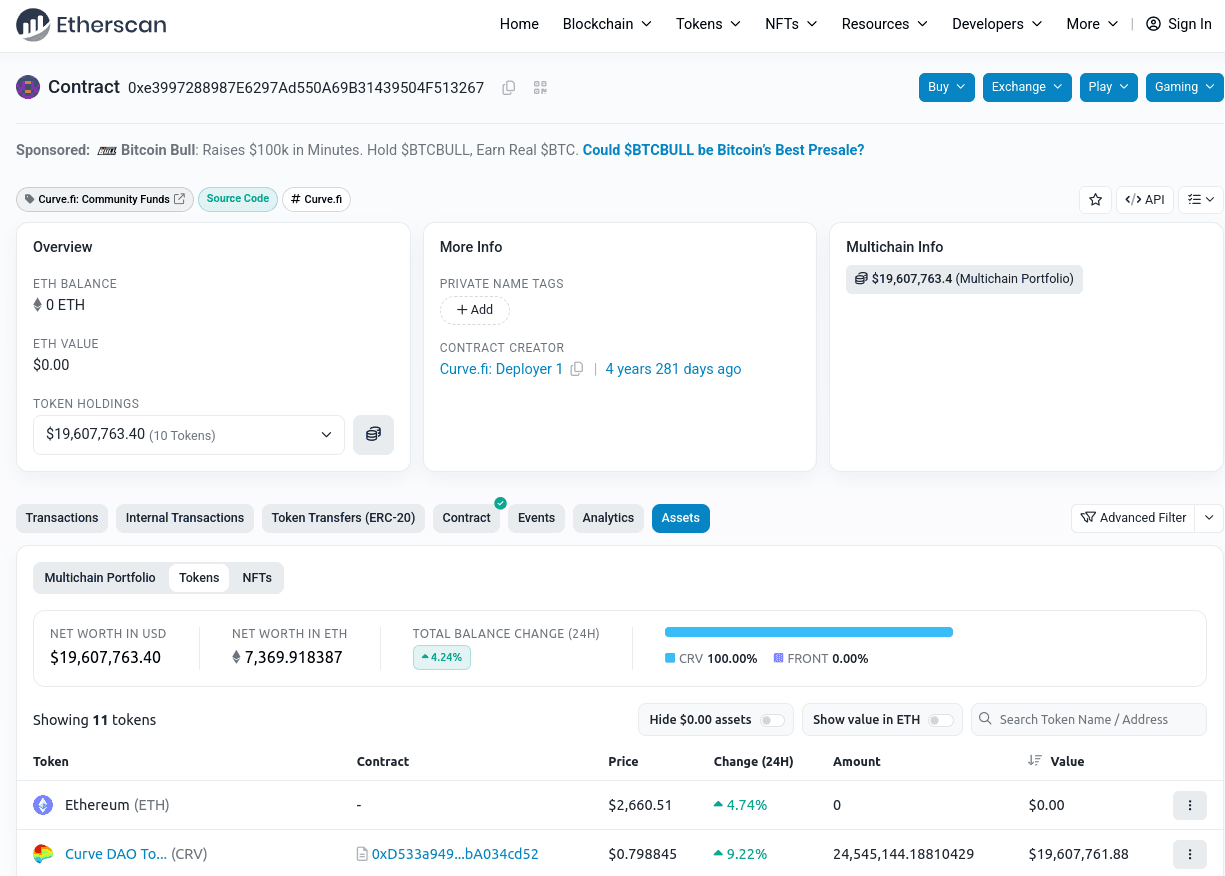
Task: Expand the Advanced Filter arrow dropdown
Action: click(1210, 518)
